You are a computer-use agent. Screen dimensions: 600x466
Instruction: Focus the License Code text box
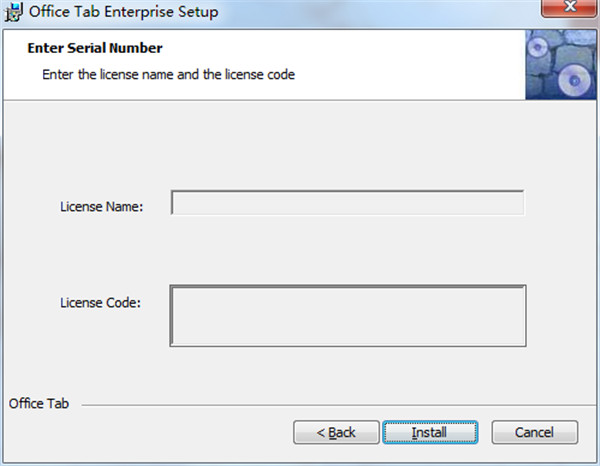click(x=347, y=316)
